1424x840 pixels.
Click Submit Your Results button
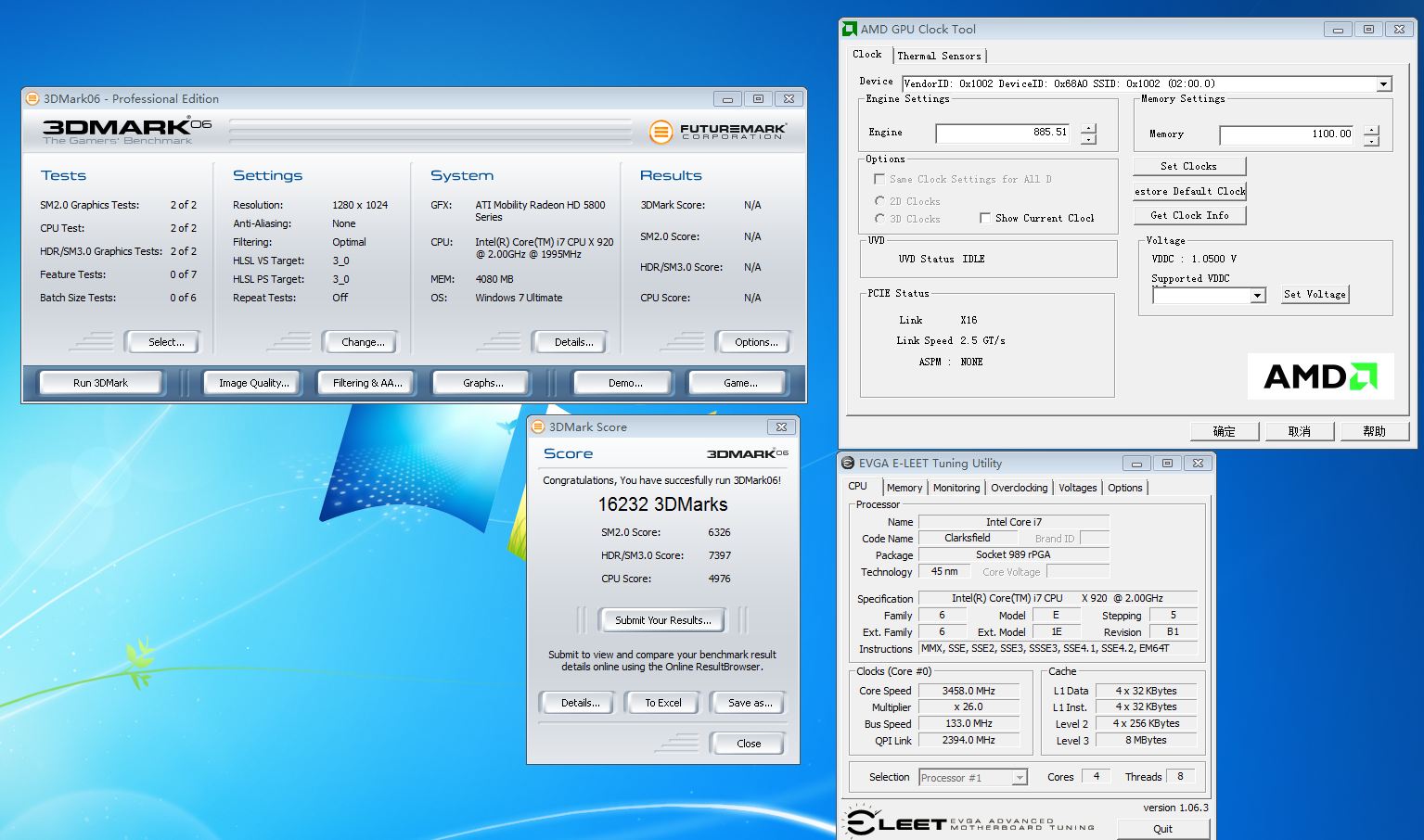pyautogui.click(x=662, y=620)
